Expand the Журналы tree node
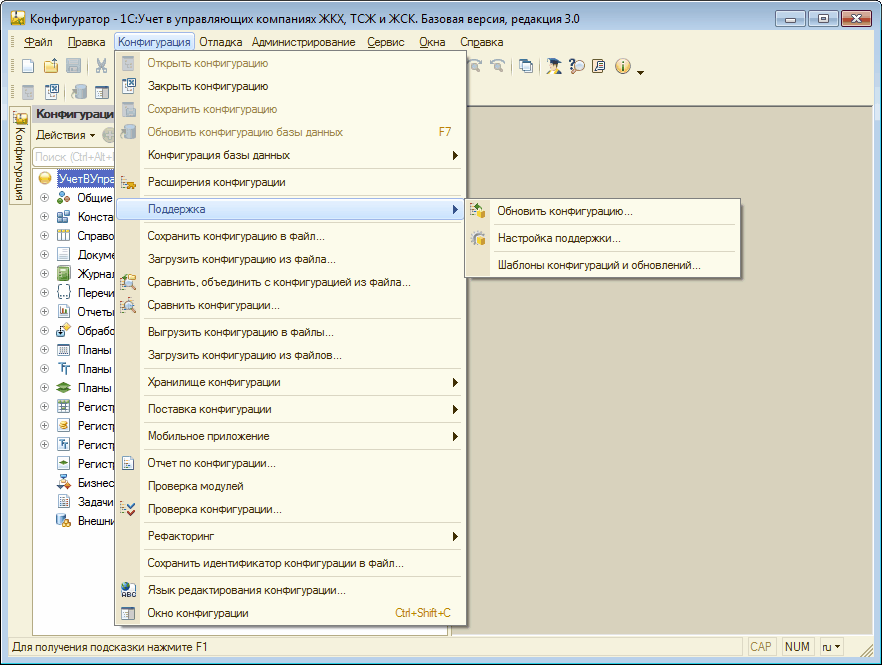Screen dimensions: 882x665 pyautogui.click(x=44, y=273)
